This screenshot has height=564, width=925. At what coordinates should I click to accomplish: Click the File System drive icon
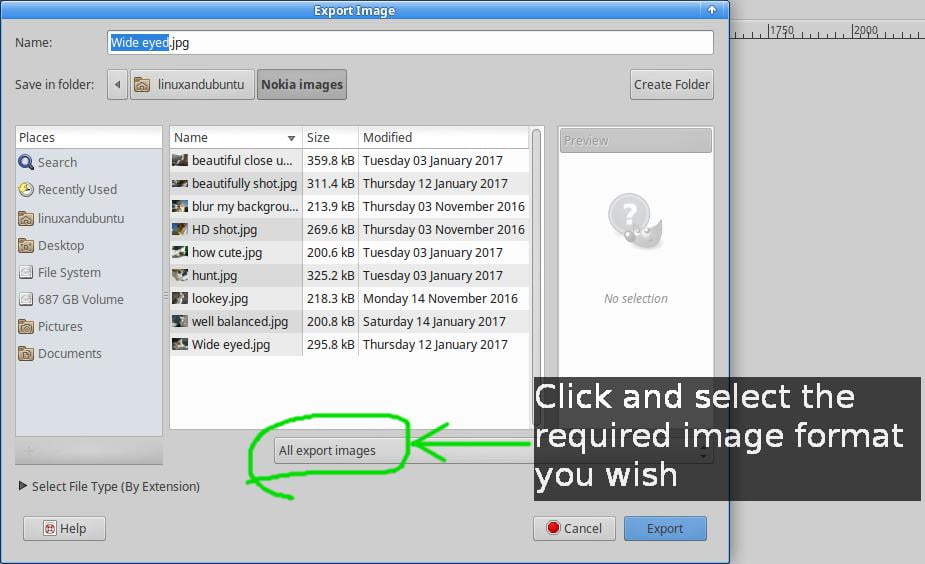coord(26,272)
